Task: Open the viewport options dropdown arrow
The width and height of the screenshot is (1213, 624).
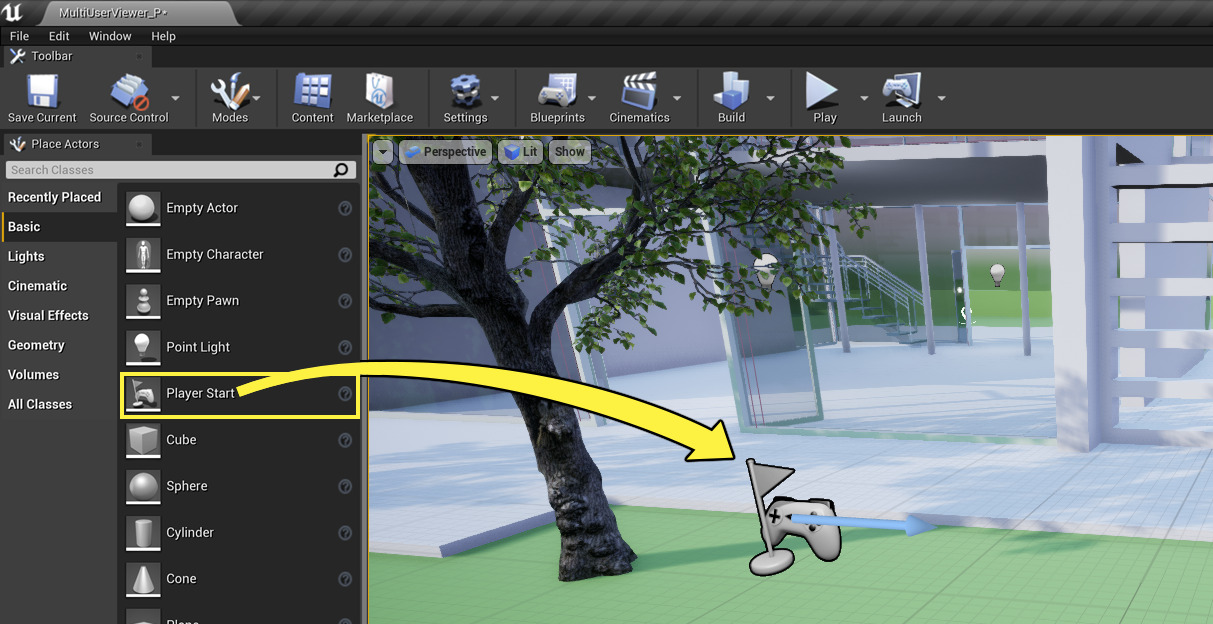Action: (383, 152)
